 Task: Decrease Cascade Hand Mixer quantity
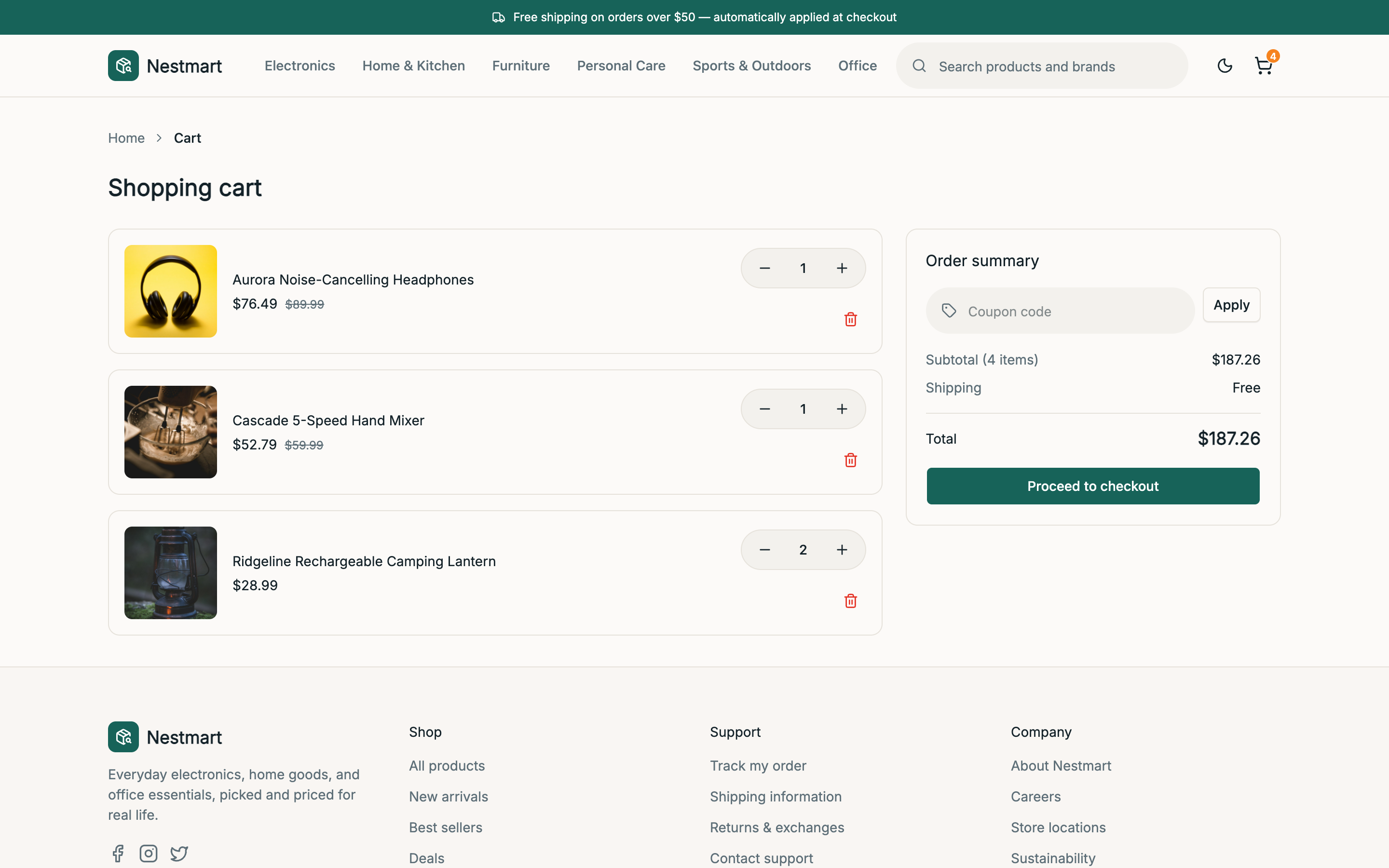click(764, 409)
